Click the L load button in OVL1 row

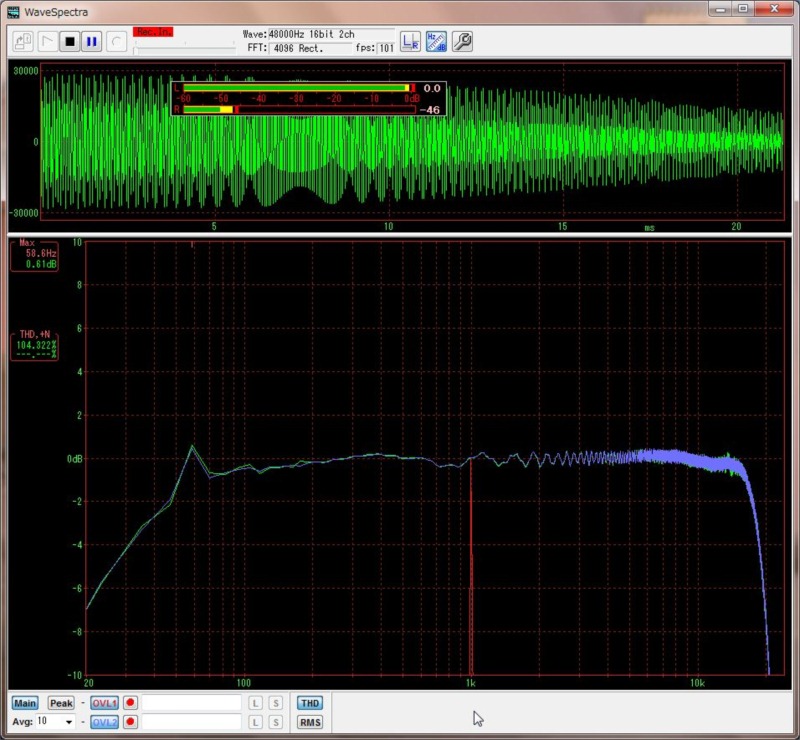(x=256, y=703)
